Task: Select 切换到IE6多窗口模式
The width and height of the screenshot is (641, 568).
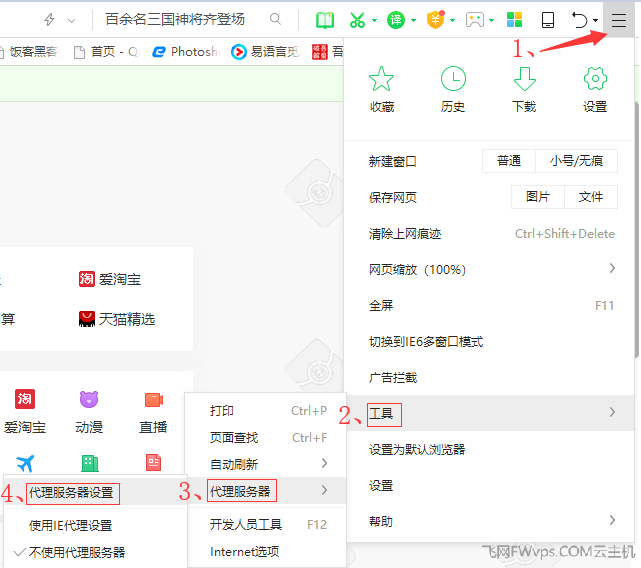Action: tap(490, 341)
